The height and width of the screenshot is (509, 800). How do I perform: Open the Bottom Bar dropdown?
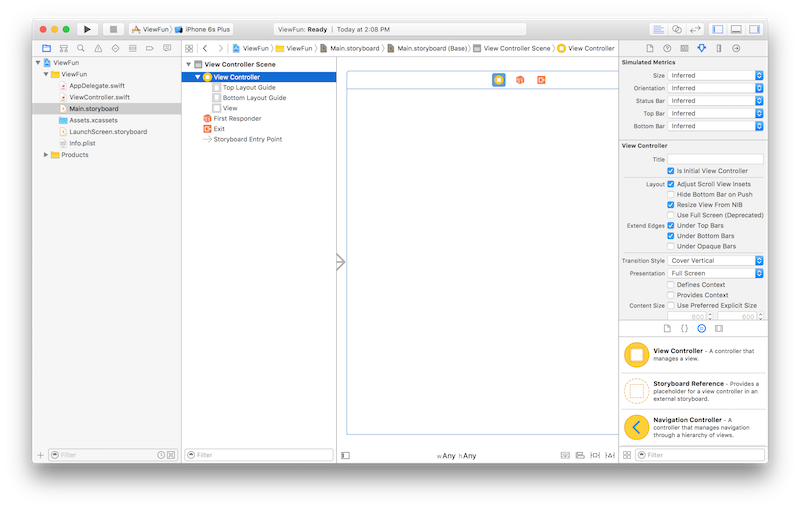click(715, 126)
